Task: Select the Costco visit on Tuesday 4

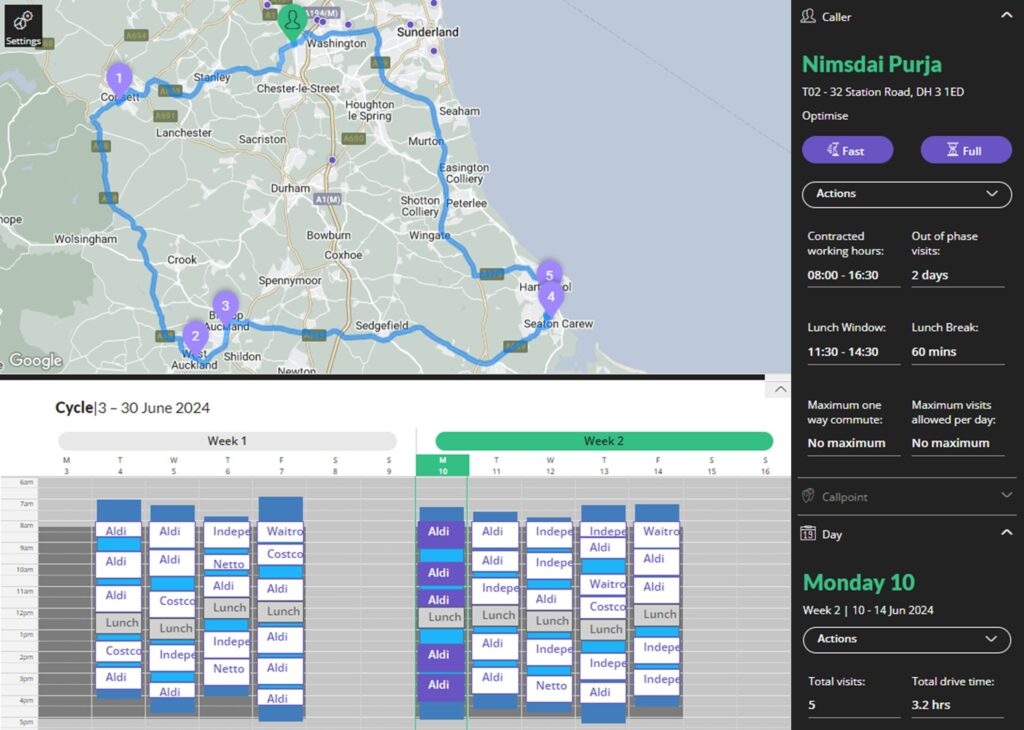Action: click(119, 651)
